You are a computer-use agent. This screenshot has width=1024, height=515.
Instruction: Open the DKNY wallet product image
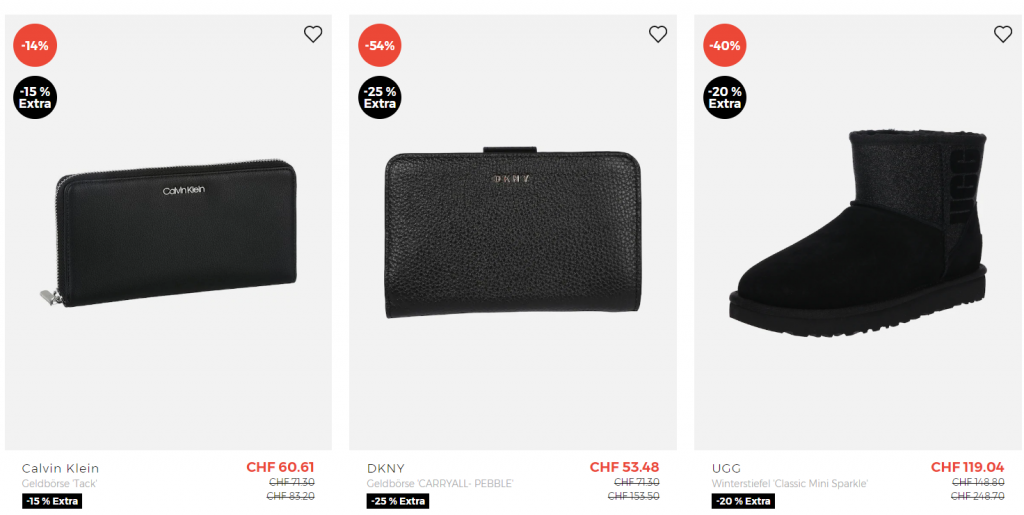(x=513, y=235)
